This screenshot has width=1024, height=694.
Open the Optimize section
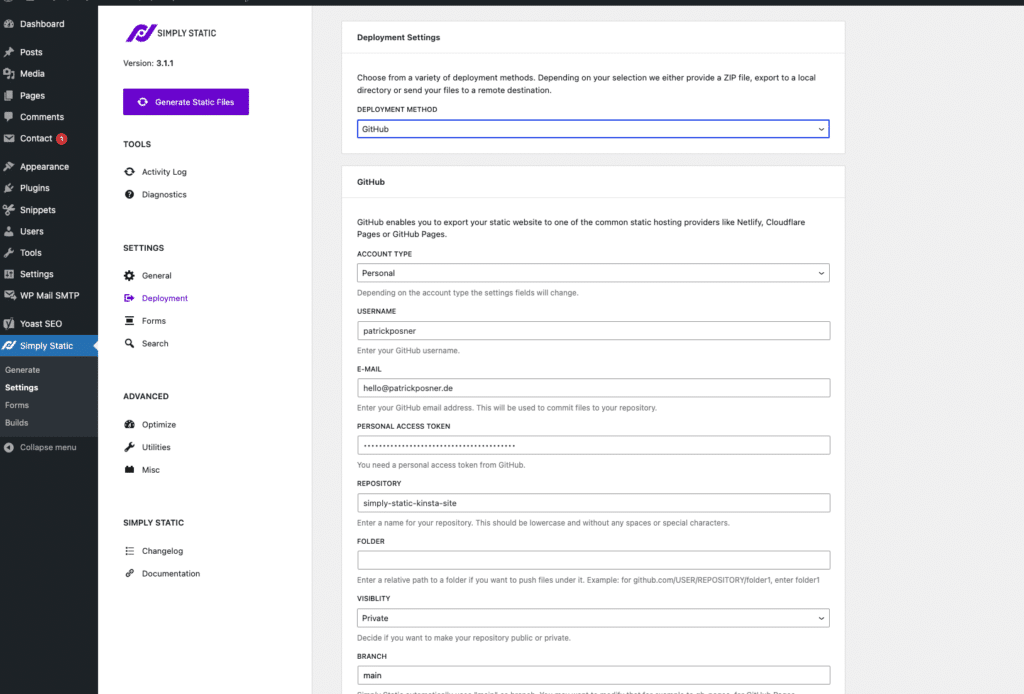(159, 424)
